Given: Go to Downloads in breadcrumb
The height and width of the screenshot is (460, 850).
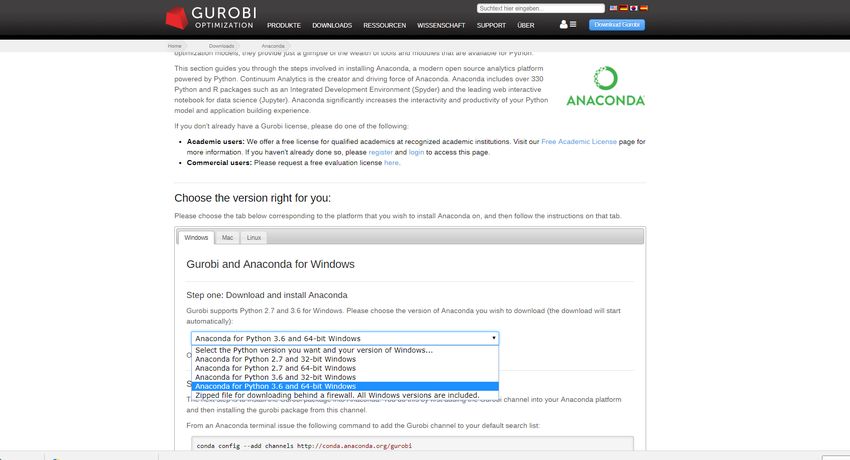Looking at the screenshot, I should click(221, 46).
